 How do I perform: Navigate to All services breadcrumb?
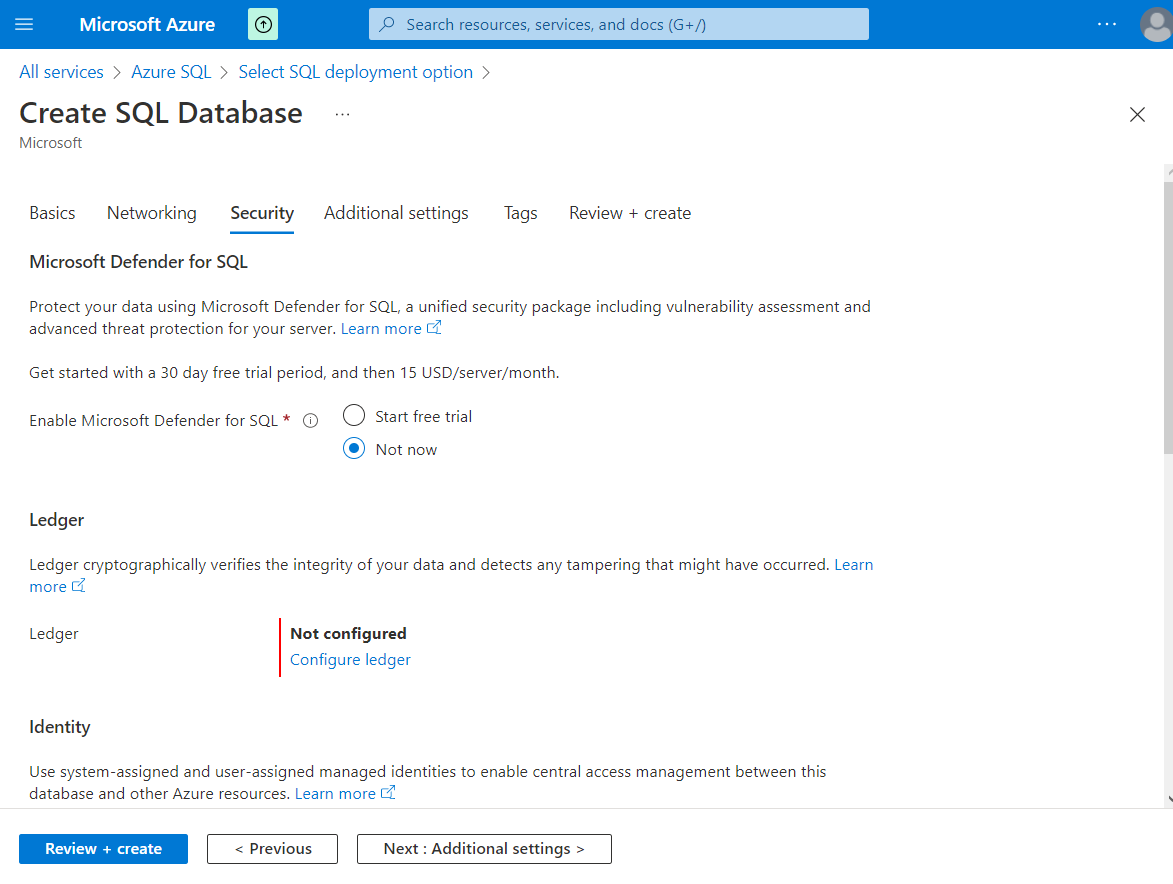61,72
